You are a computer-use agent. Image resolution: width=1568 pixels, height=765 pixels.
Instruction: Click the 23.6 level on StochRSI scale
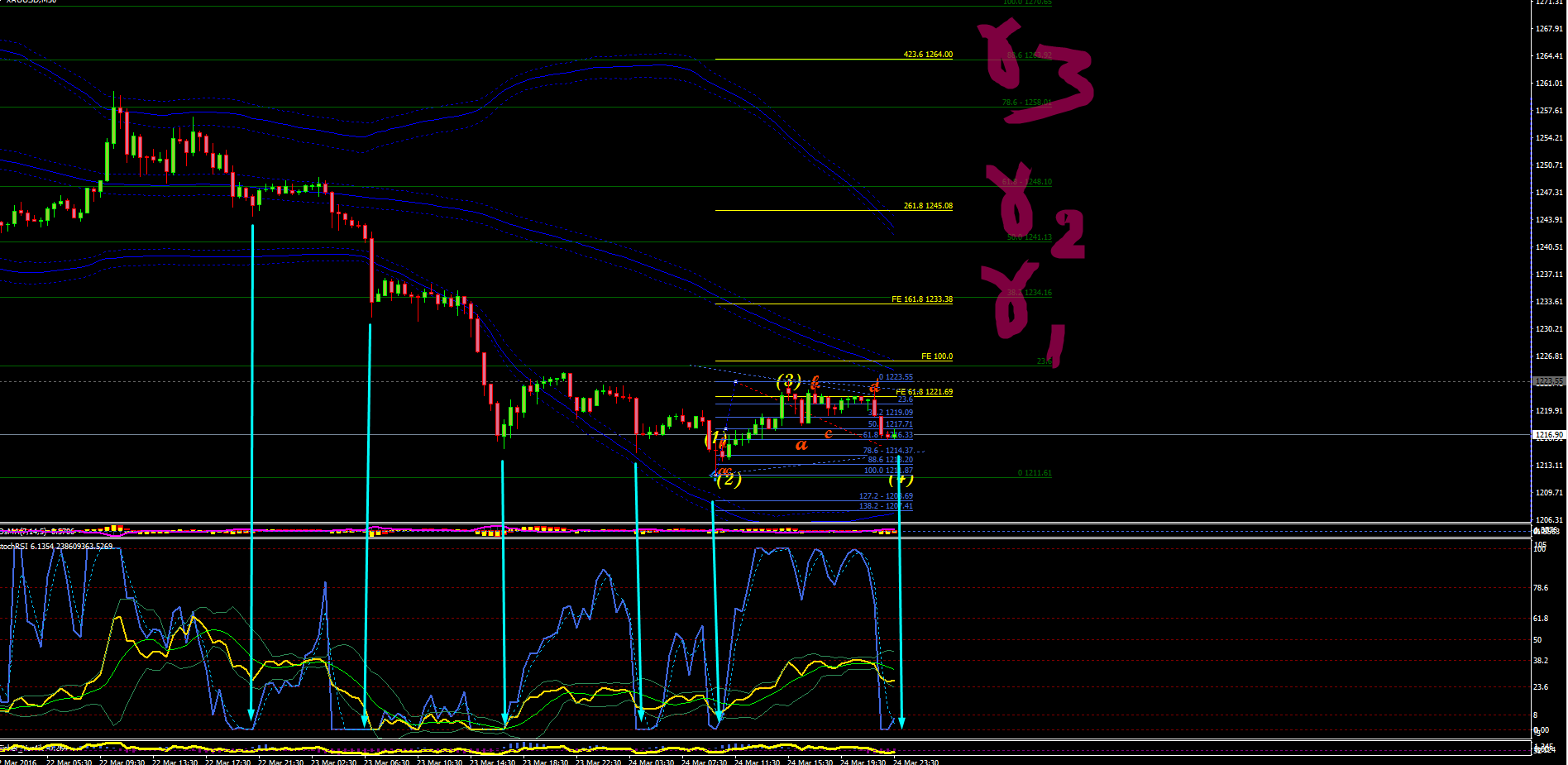tap(1541, 687)
